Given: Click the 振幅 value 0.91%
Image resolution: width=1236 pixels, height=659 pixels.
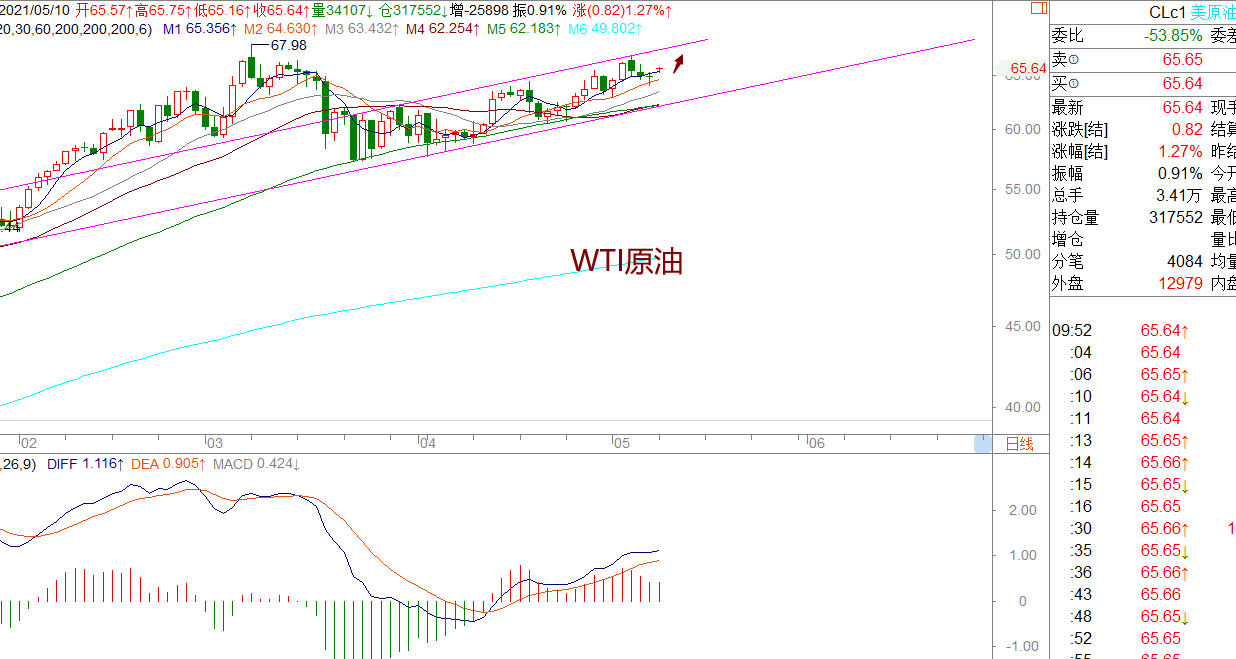Looking at the screenshot, I should point(1180,174).
